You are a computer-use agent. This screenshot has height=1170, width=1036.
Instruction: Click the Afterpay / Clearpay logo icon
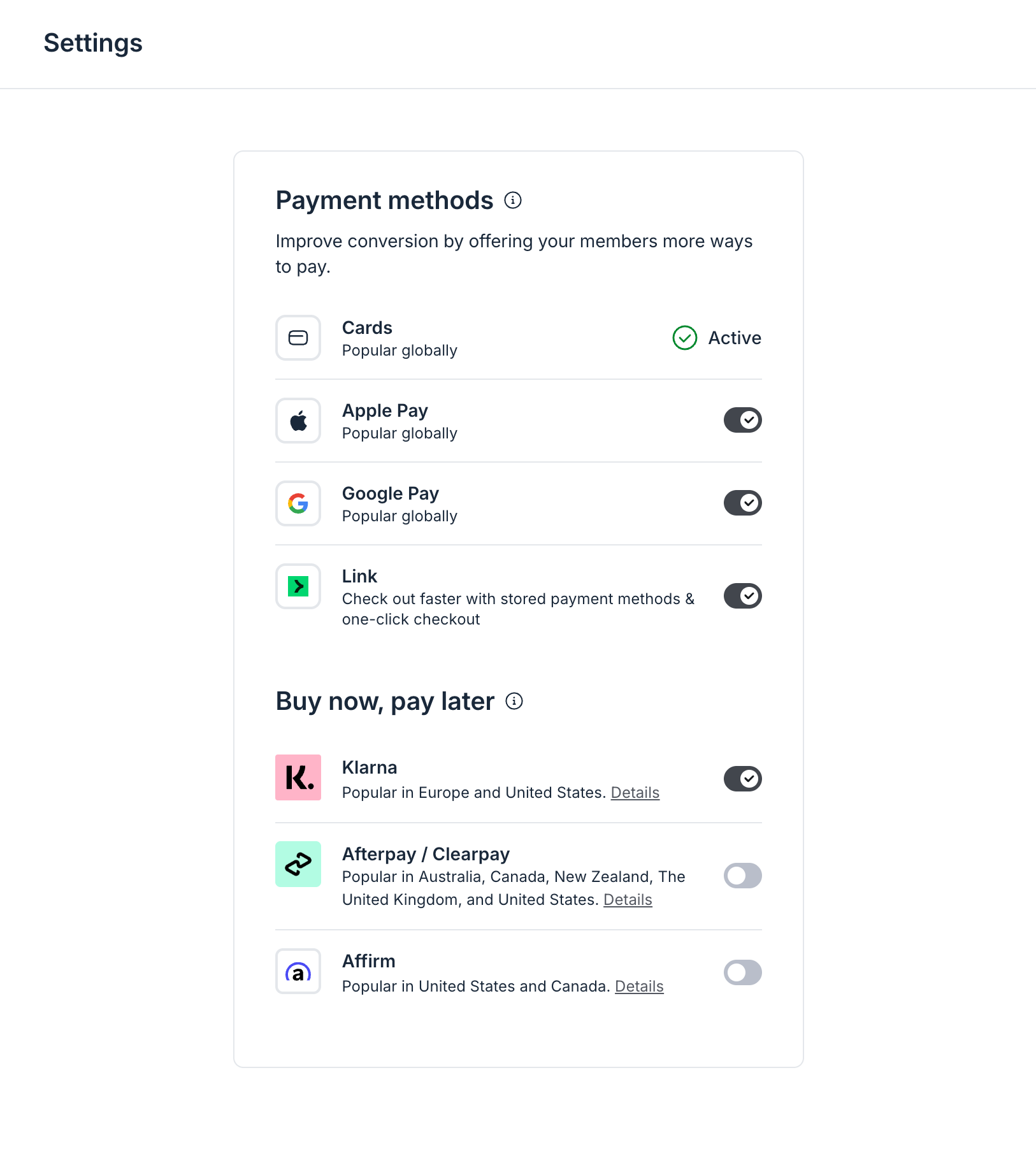[x=298, y=864]
